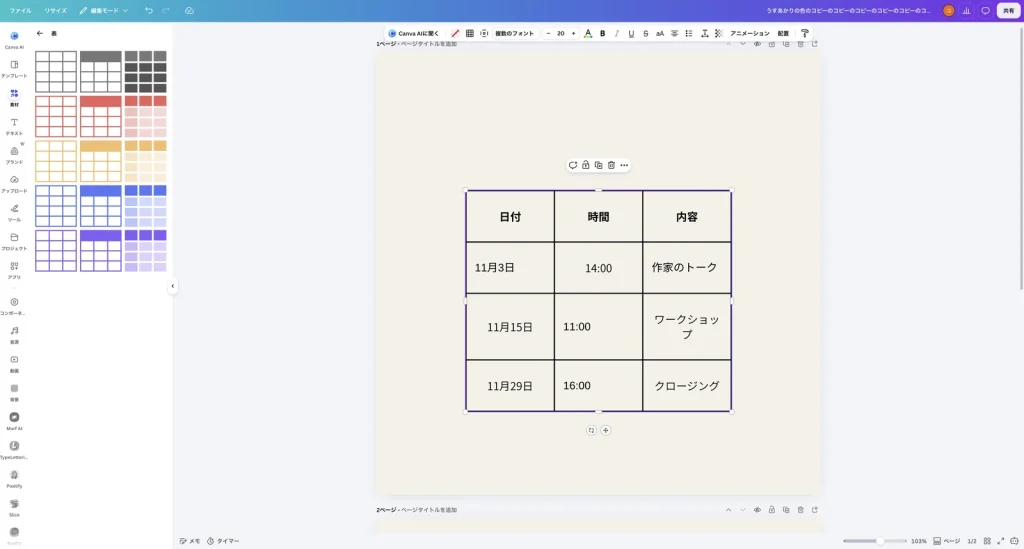Increase font size with plus button
1024x549 pixels.
point(573,33)
